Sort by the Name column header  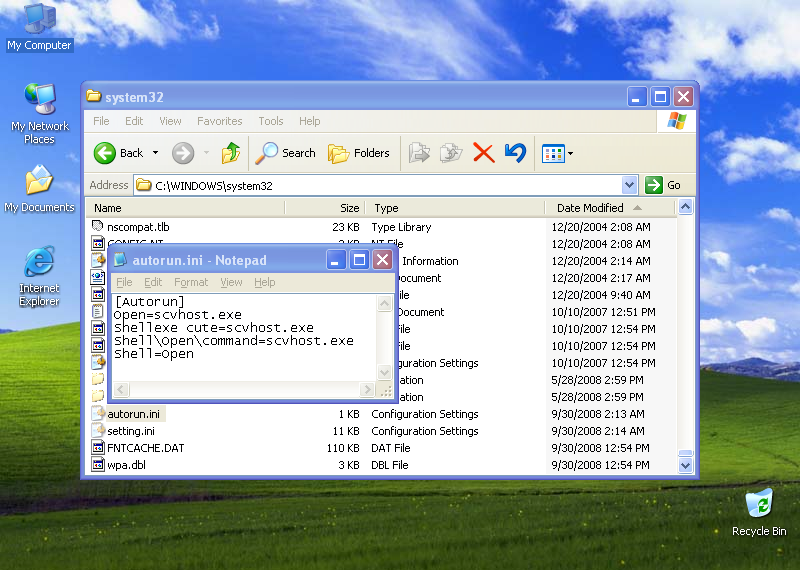coord(185,208)
